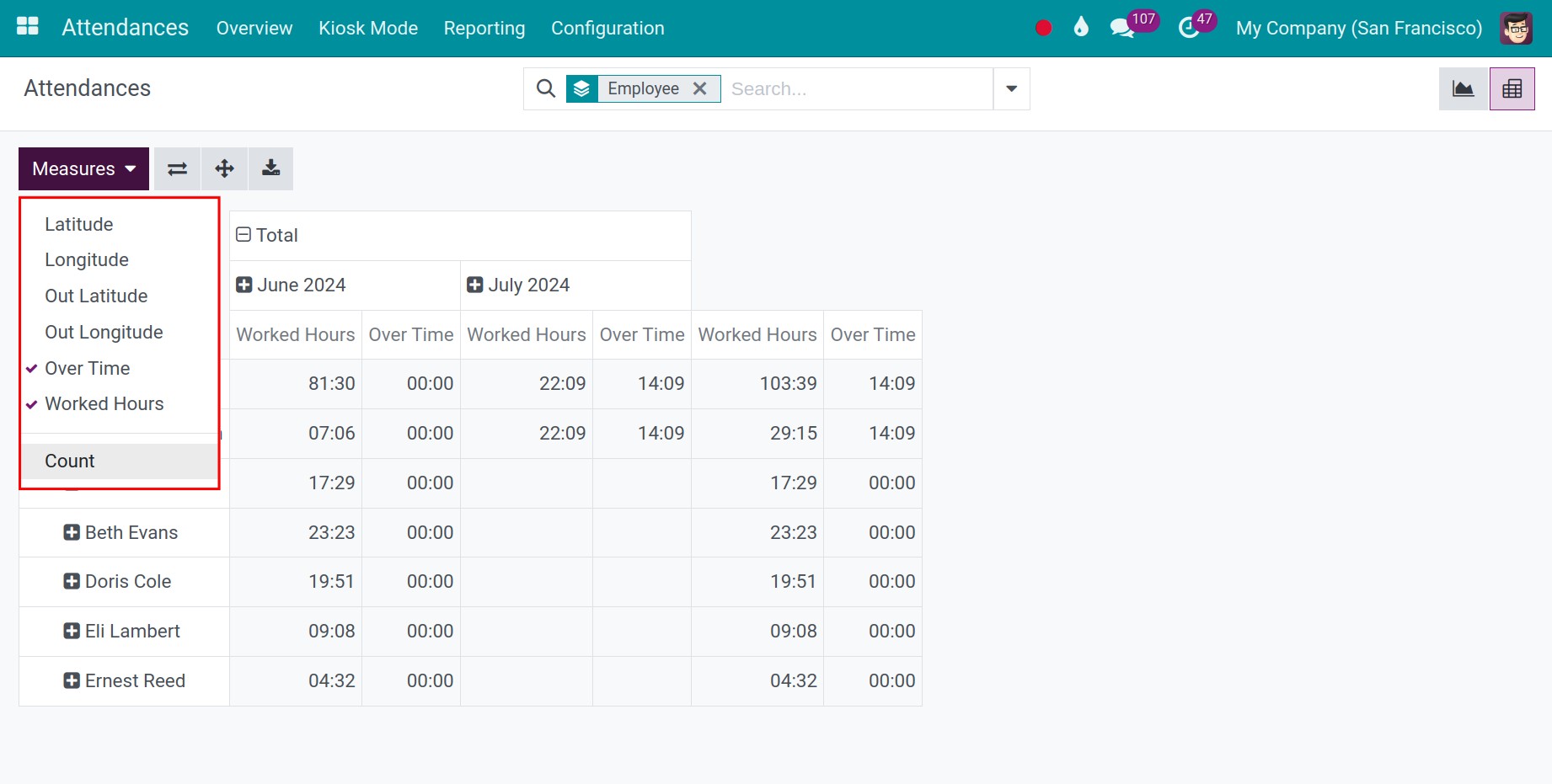The width and height of the screenshot is (1552, 784).
Task: Switch to pivot table view
Action: pyautogui.click(x=1512, y=88)
